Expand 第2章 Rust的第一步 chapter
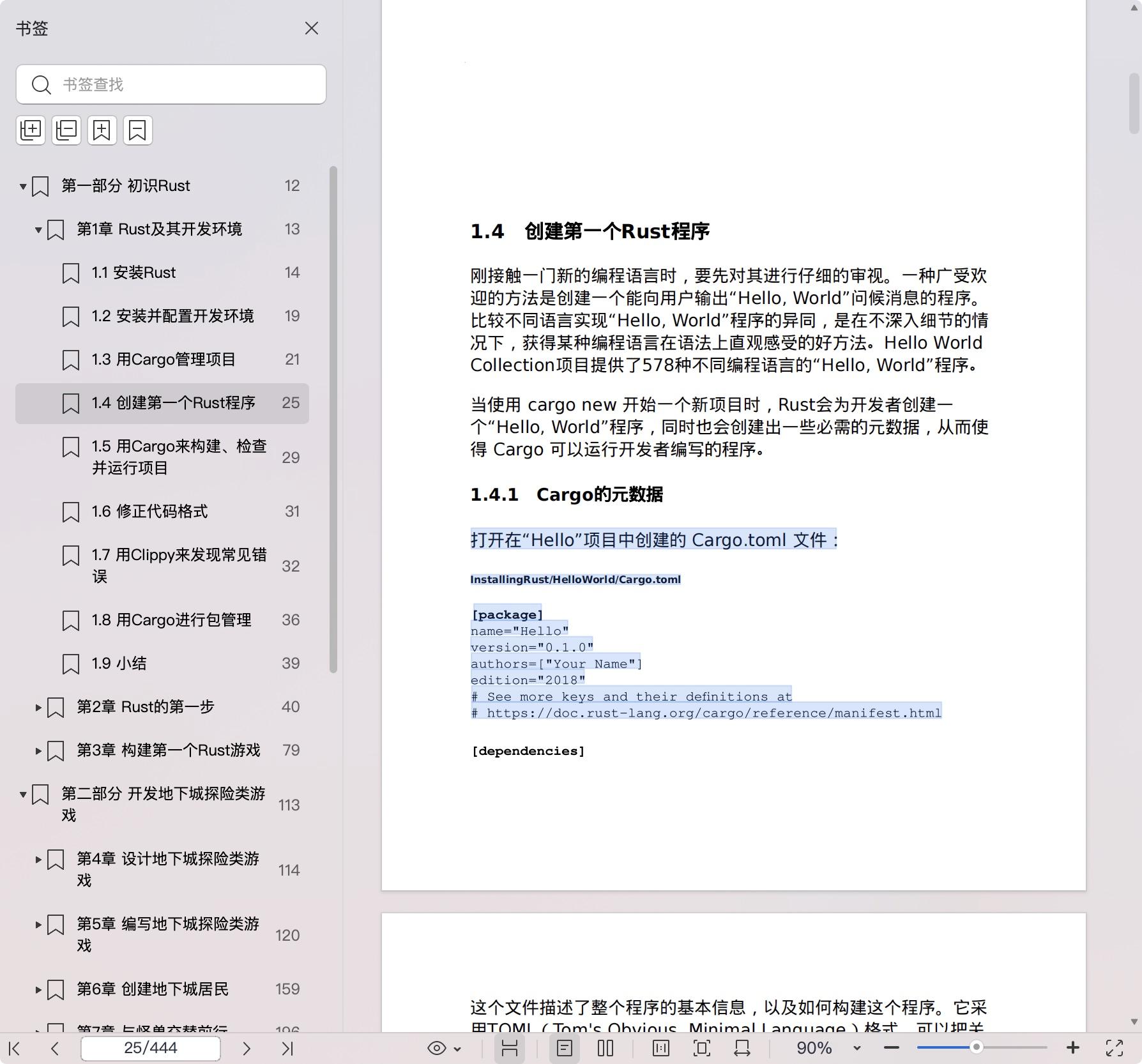Screen dimensions: 1142x1064 (38, 708)
